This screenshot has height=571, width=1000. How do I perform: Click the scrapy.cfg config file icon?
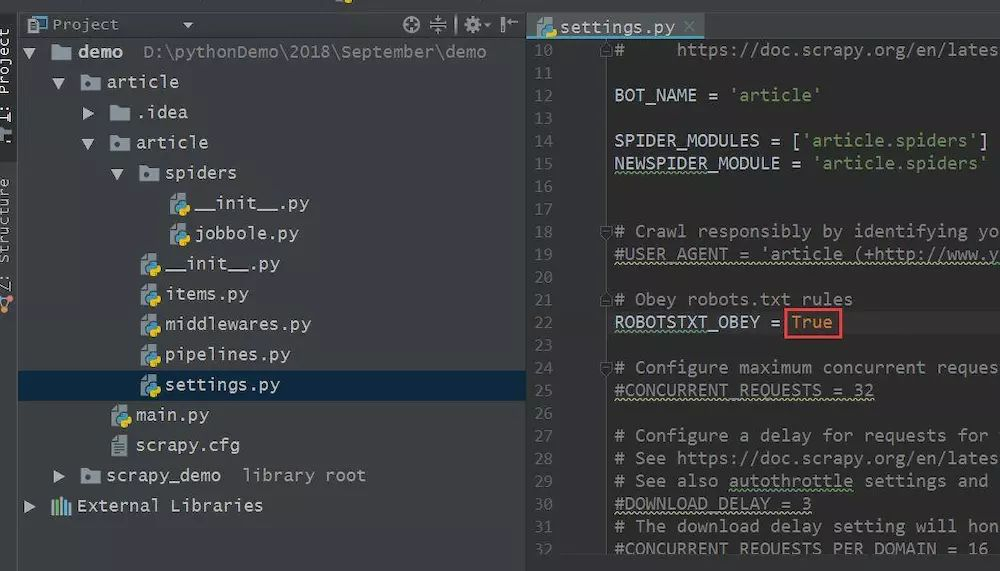(x=119, y=446)
